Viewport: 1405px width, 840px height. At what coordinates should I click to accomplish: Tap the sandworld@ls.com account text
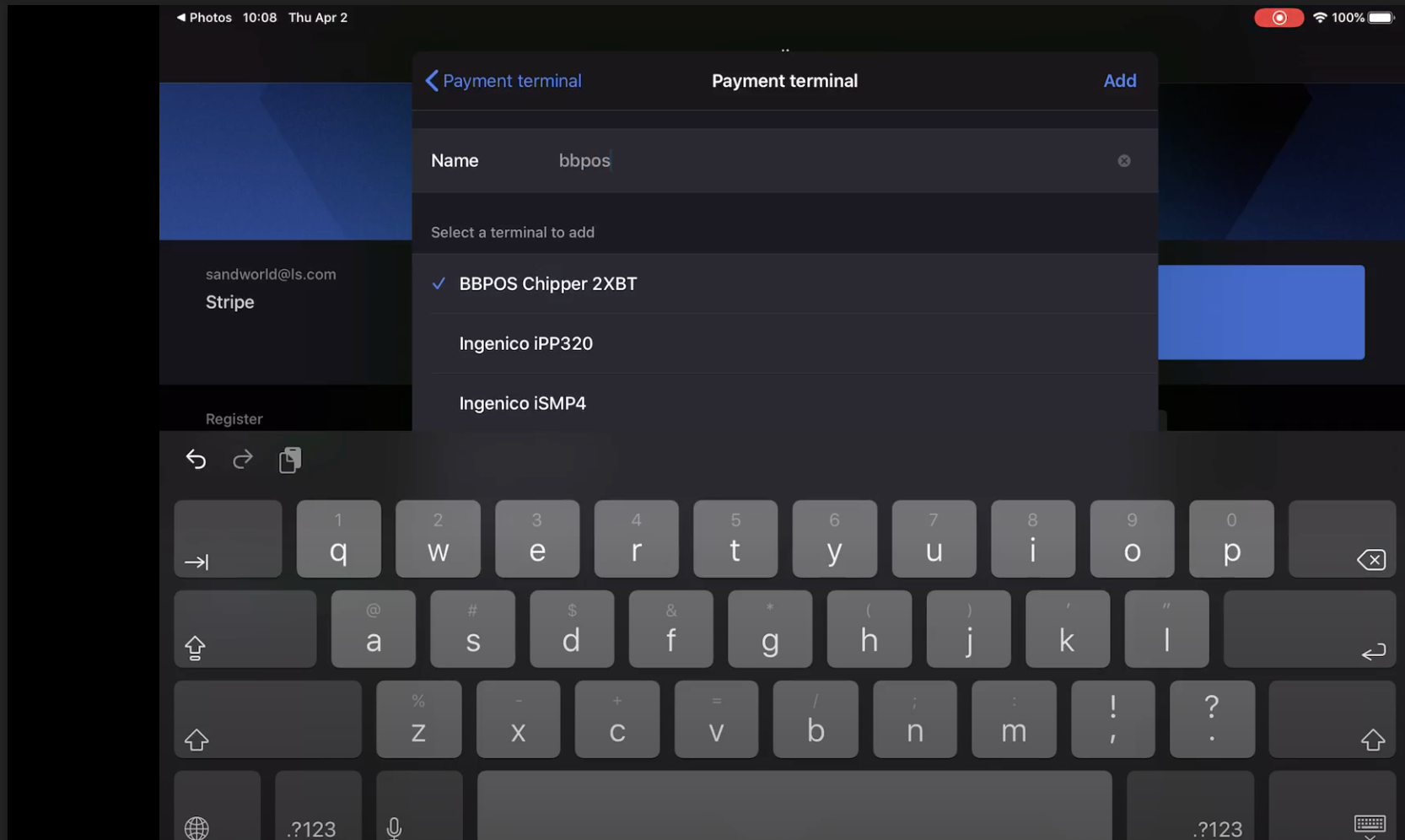point(271,274)
